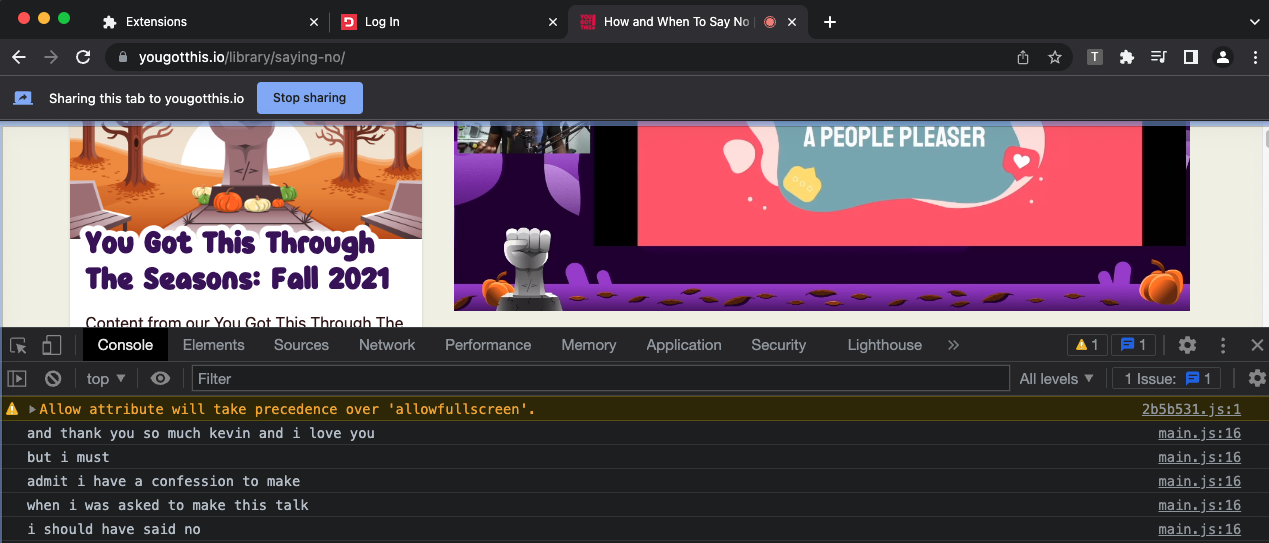Open main.js:16 link for 'but i must'
This screenshot has width=1269, height=543.
[x=1199, y=457]
